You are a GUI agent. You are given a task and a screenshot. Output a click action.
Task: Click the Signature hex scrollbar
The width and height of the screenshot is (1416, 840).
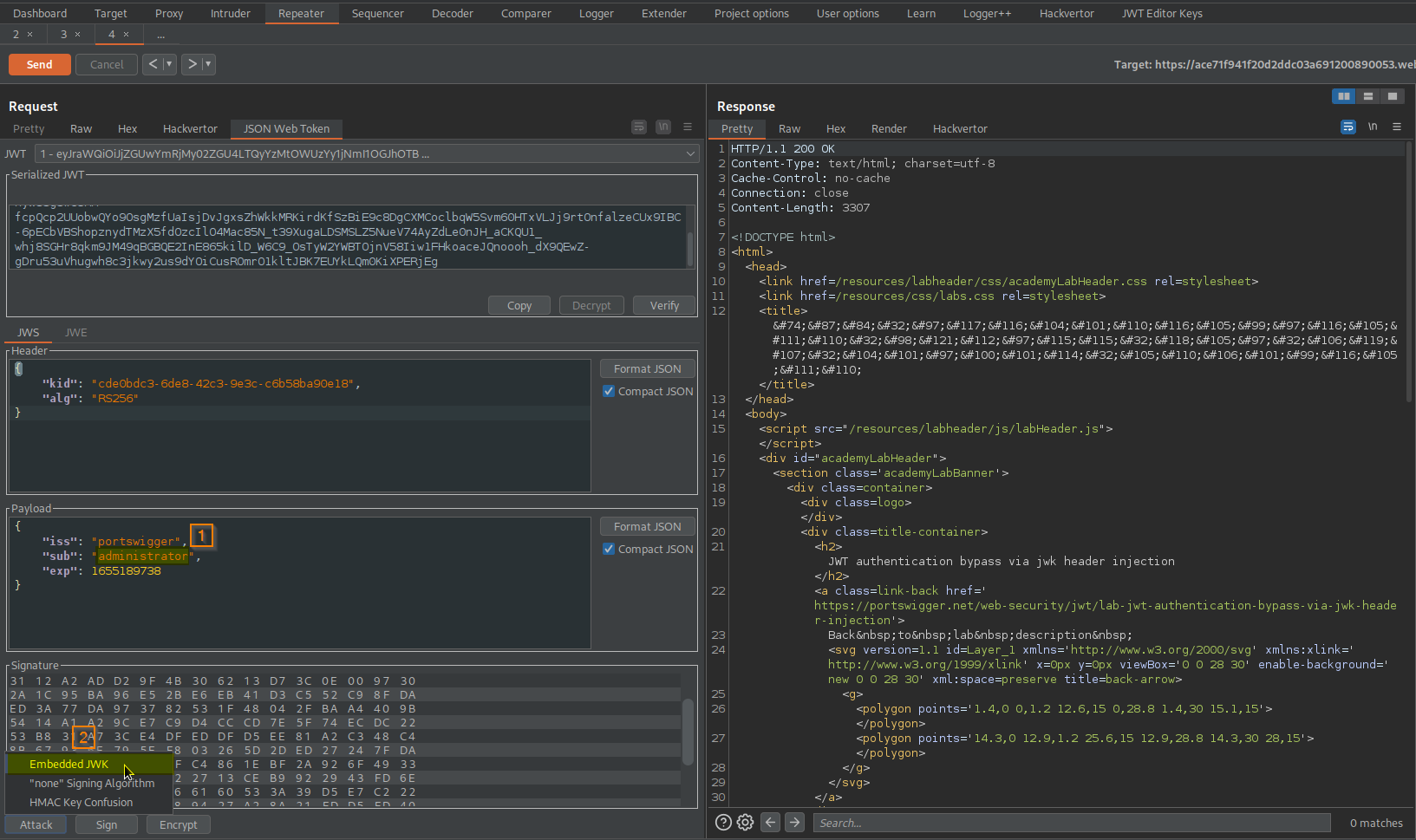(688, 733)
